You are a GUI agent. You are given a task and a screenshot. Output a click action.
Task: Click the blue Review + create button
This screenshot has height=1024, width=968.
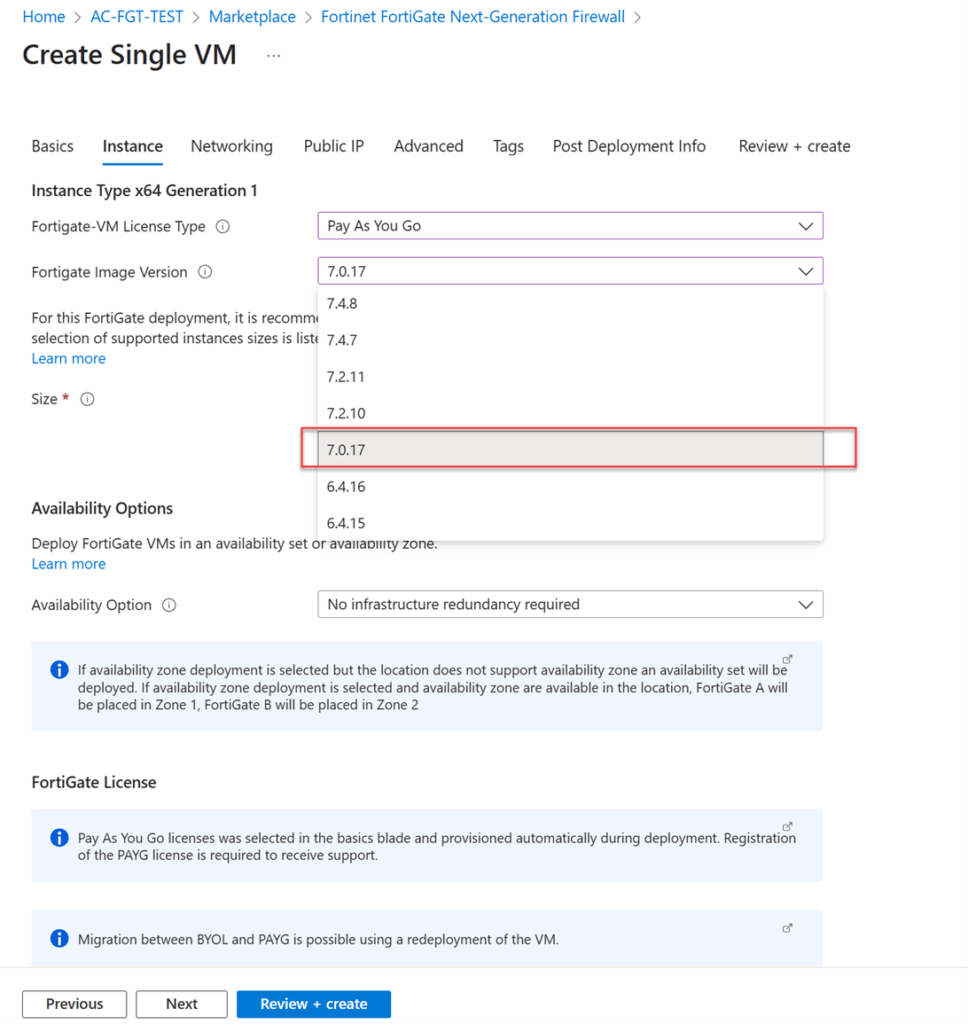pyautogui.click(x=313, y=1004)
